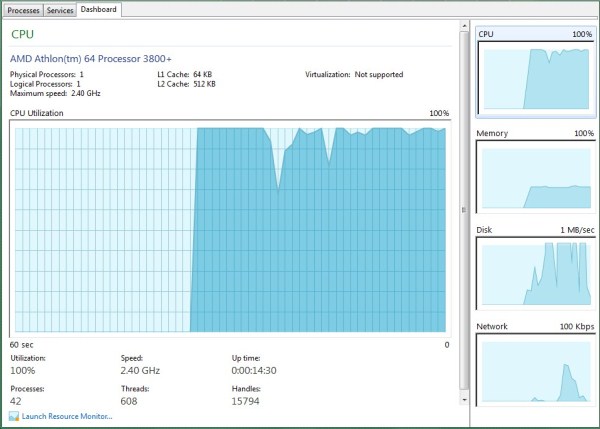Click the Handles count 15794

tap(245, 401)
